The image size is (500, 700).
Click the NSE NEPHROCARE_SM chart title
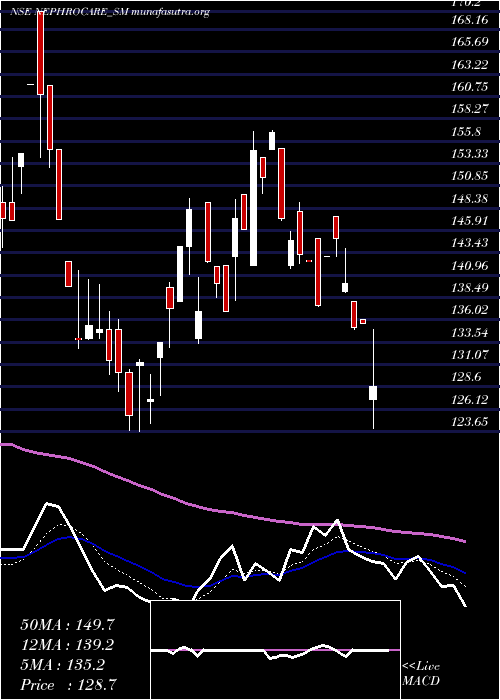(109, 12)
